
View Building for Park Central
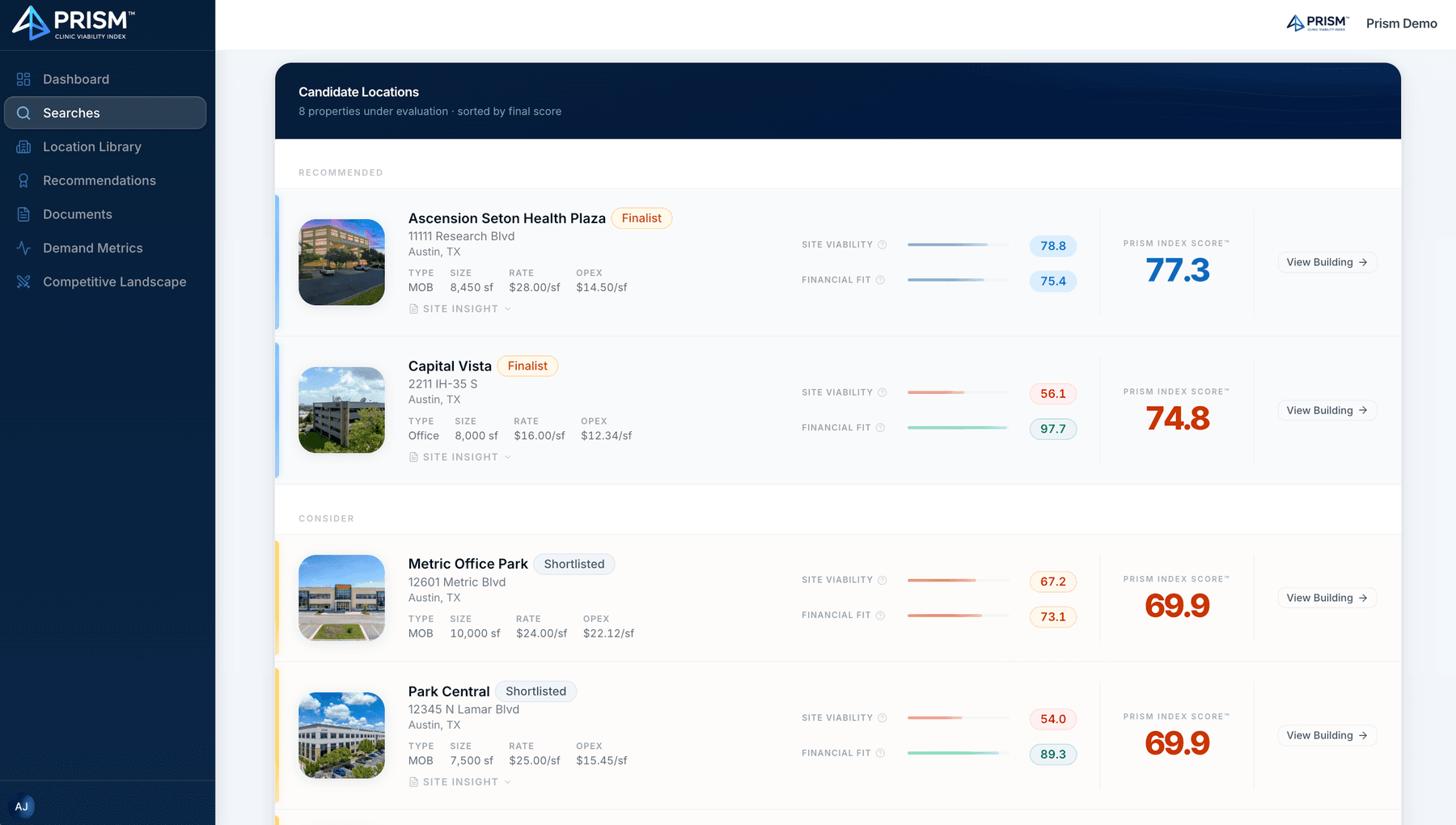coord(1327,735)
